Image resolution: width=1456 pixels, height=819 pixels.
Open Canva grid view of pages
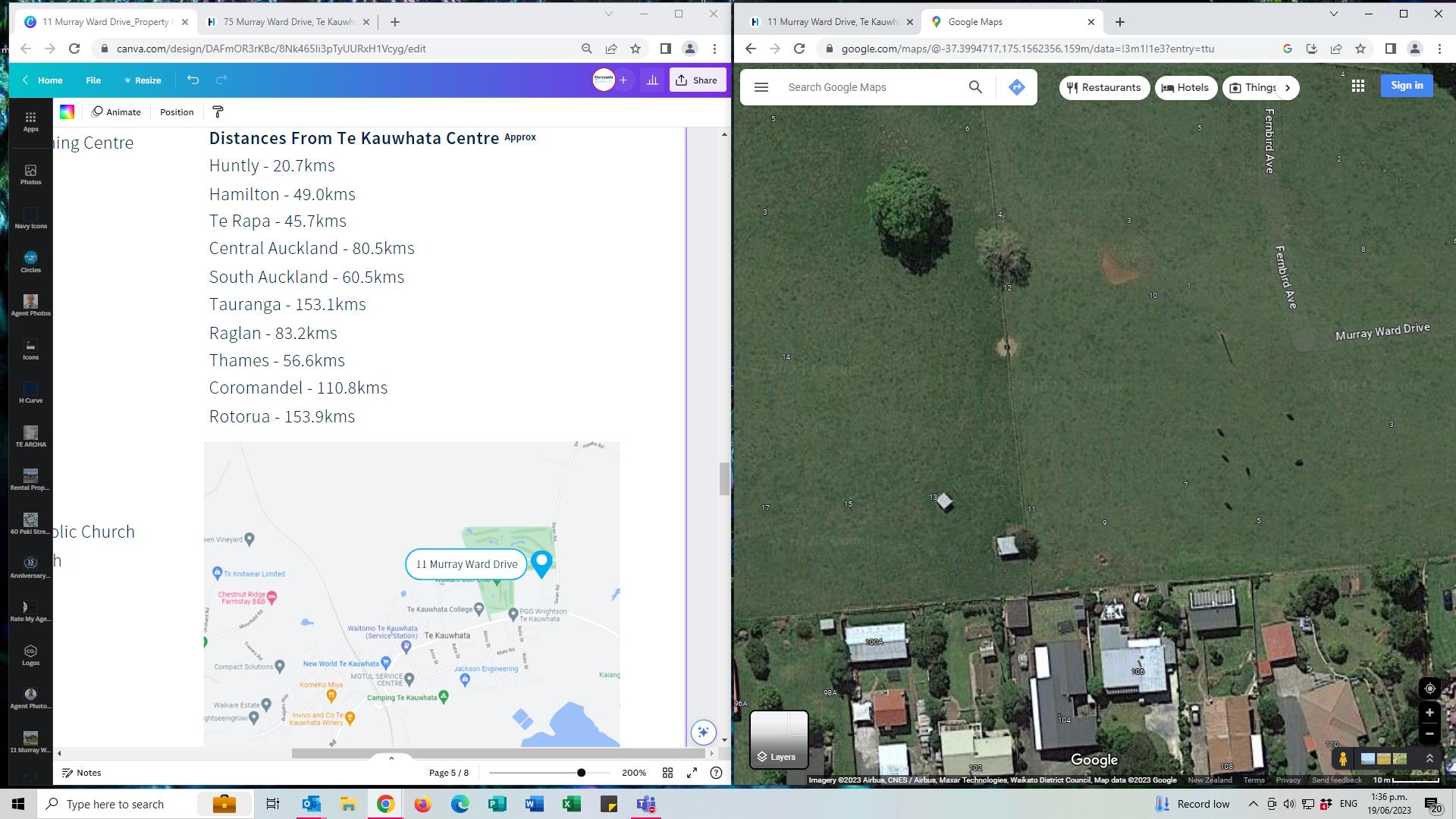pos(667,773)
